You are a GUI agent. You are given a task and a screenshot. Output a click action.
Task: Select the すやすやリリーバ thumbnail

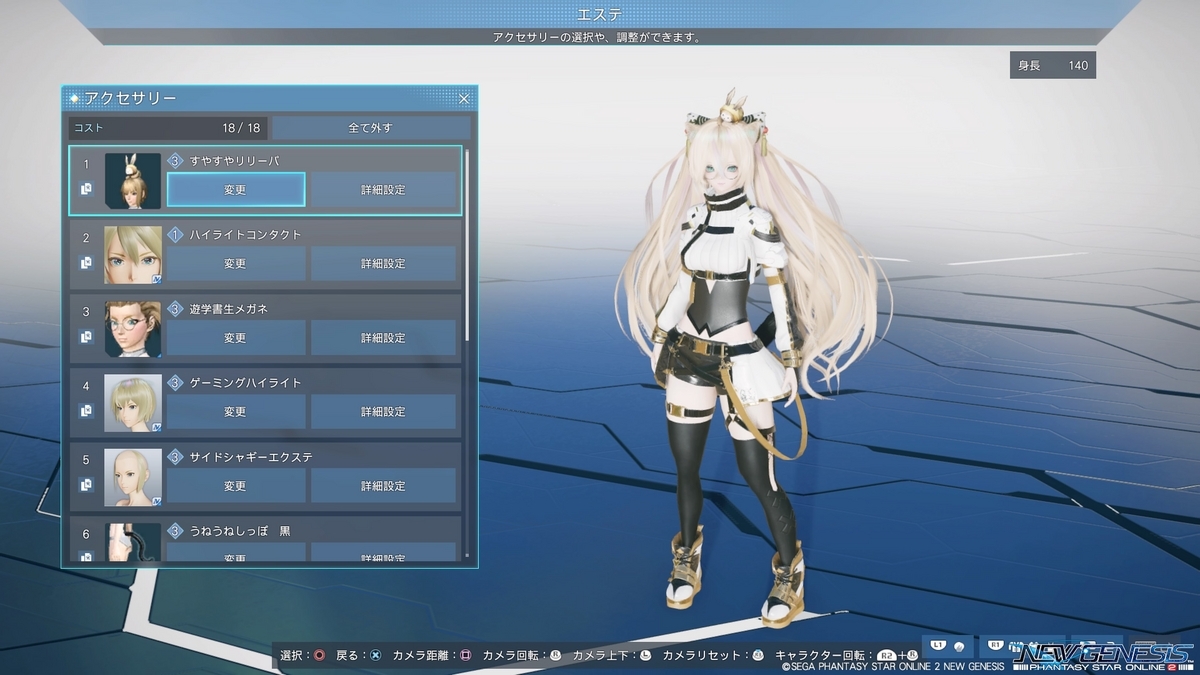(132, 181)
